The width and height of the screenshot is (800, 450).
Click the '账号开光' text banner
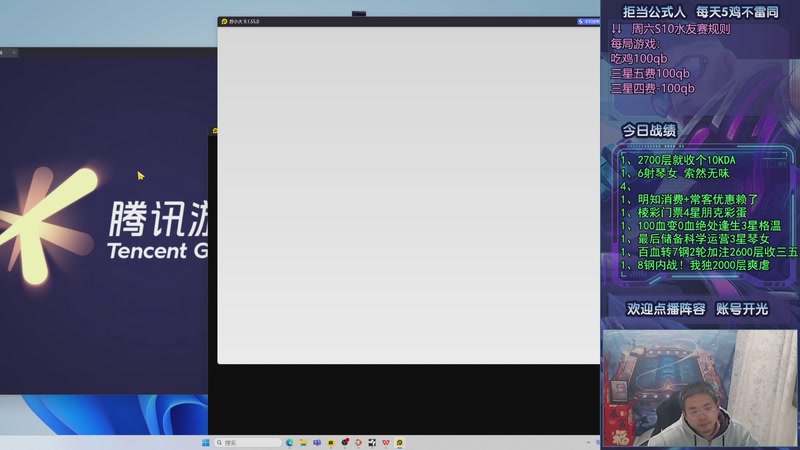(742, 309)
